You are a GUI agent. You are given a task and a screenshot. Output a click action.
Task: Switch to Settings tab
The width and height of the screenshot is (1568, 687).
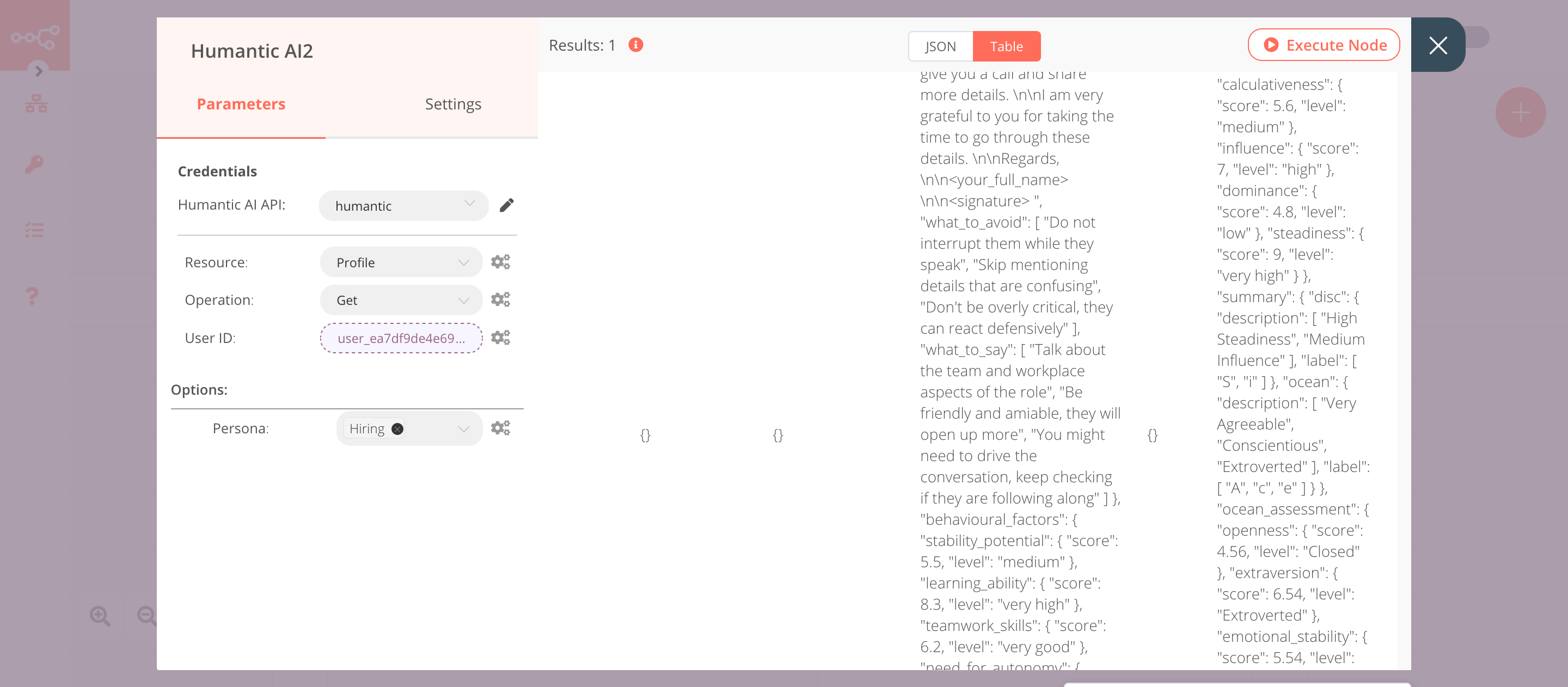(453, 103)
